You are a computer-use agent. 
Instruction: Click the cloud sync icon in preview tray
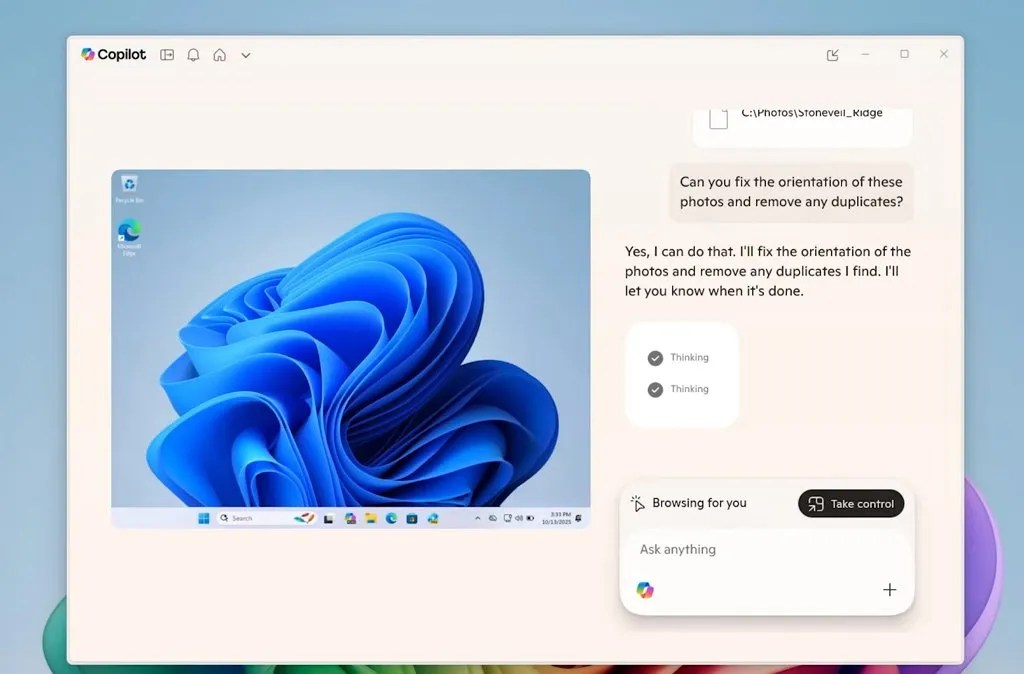point(492,518)
